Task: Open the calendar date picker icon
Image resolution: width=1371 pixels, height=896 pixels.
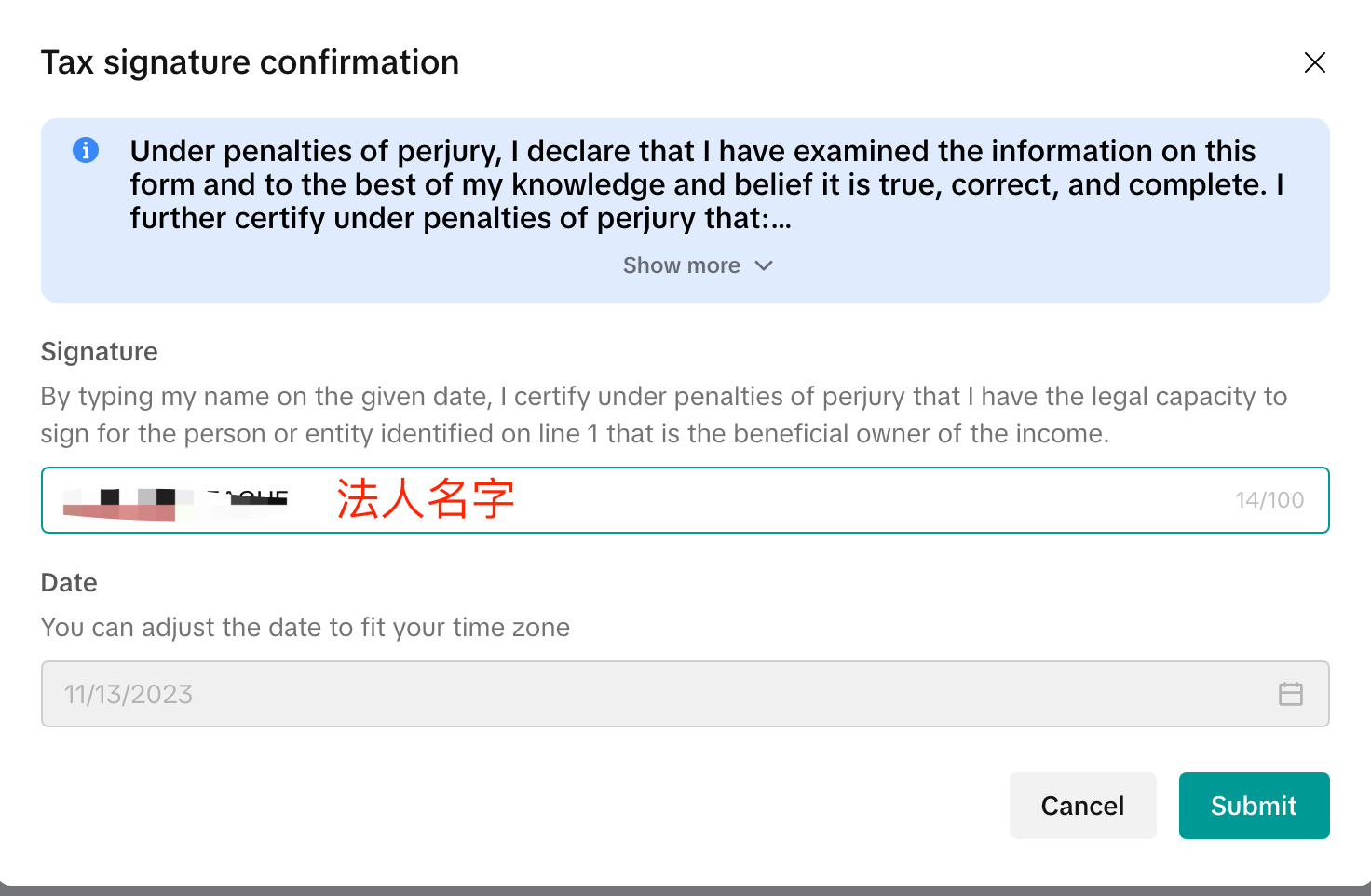Action: [x=1290, y=694]
